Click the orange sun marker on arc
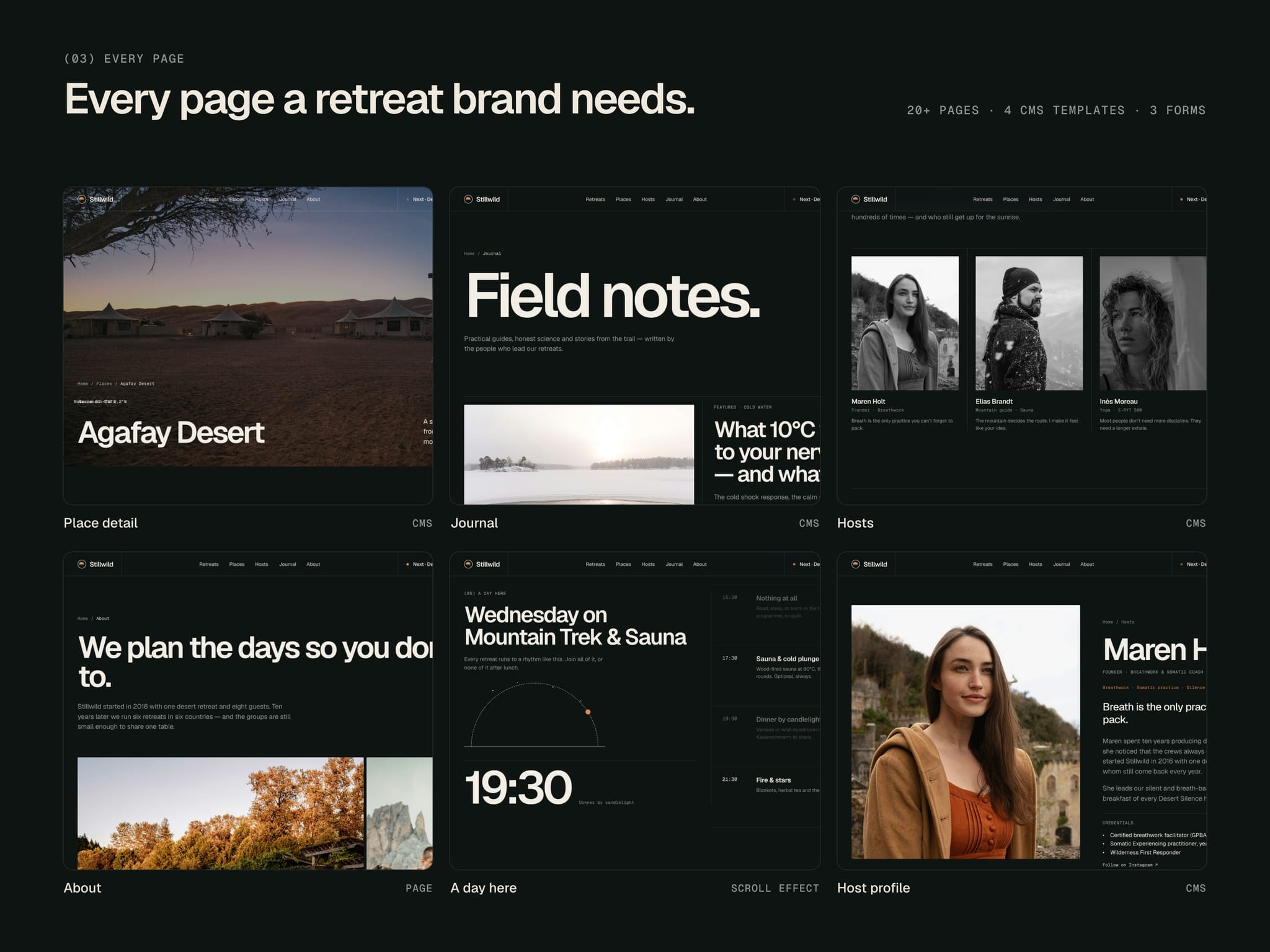 (x=588, y=712)
